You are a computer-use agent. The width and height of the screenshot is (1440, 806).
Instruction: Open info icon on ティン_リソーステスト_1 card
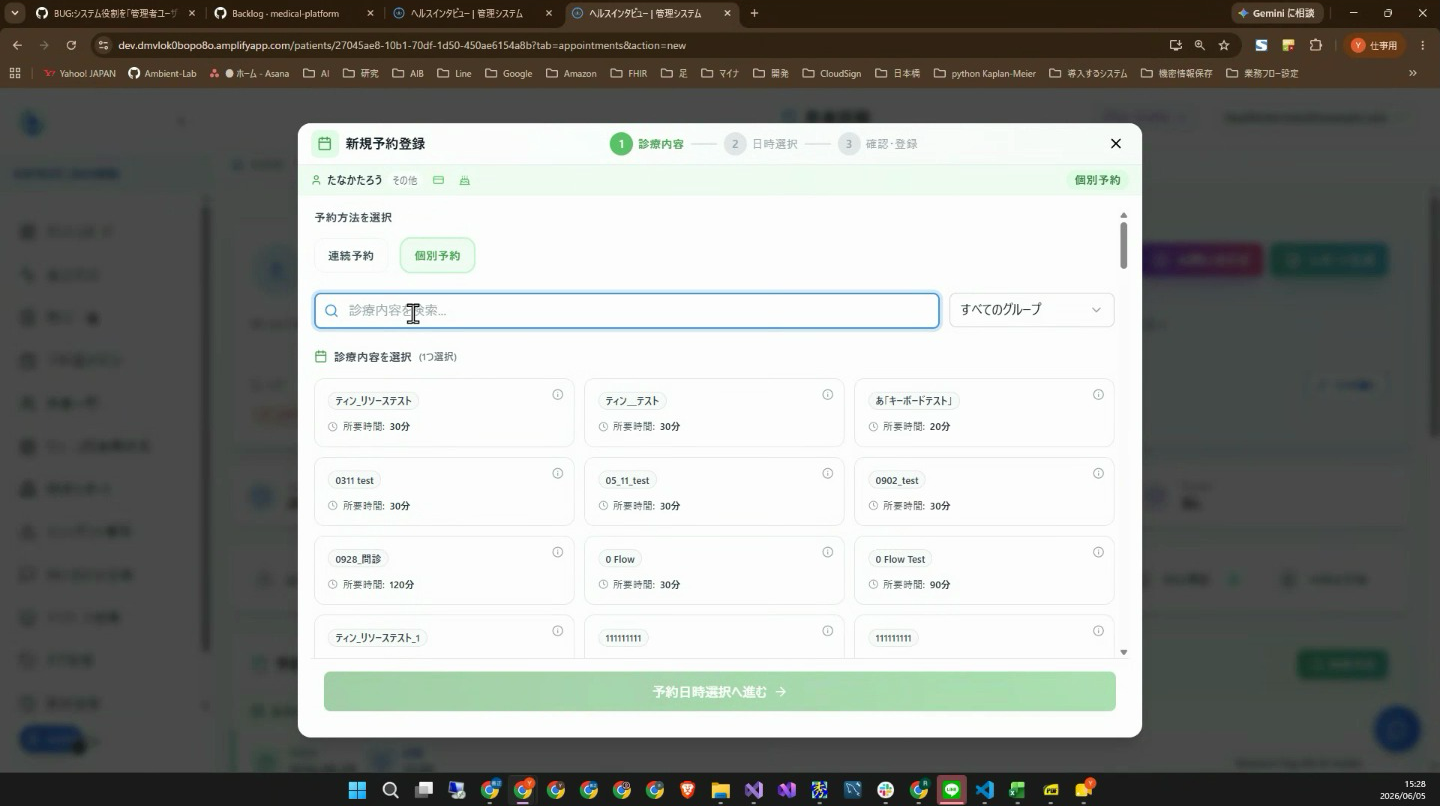tap(558, 632)
